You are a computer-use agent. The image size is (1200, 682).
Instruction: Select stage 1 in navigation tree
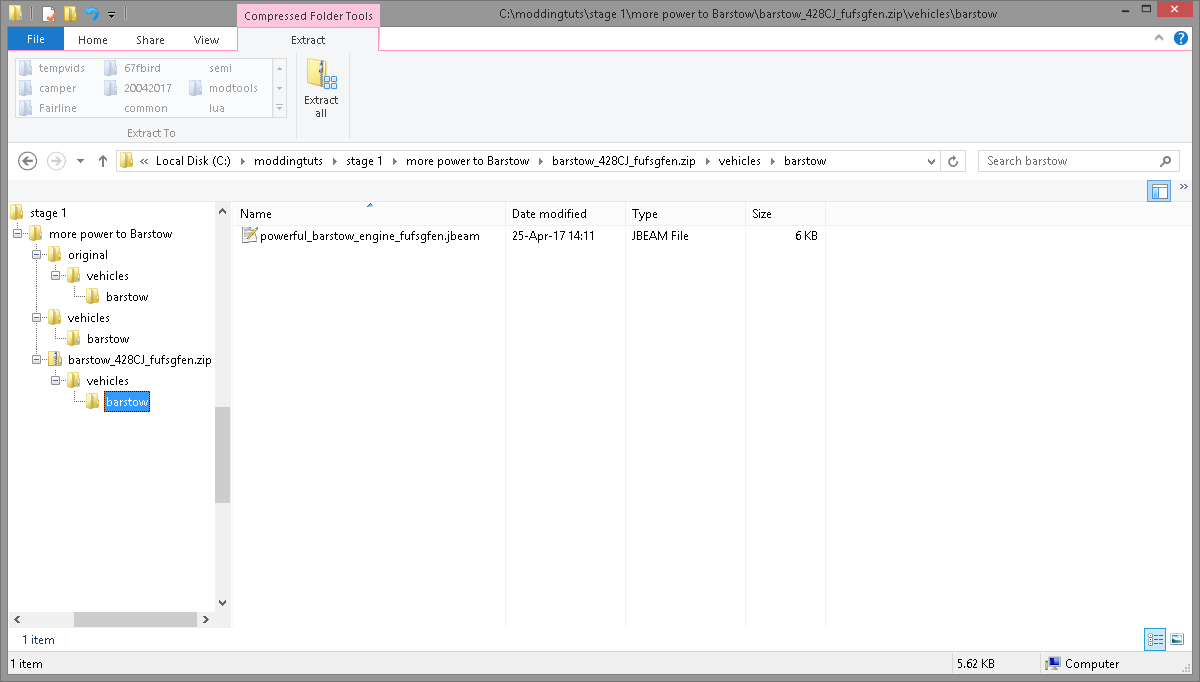(48, 213)
